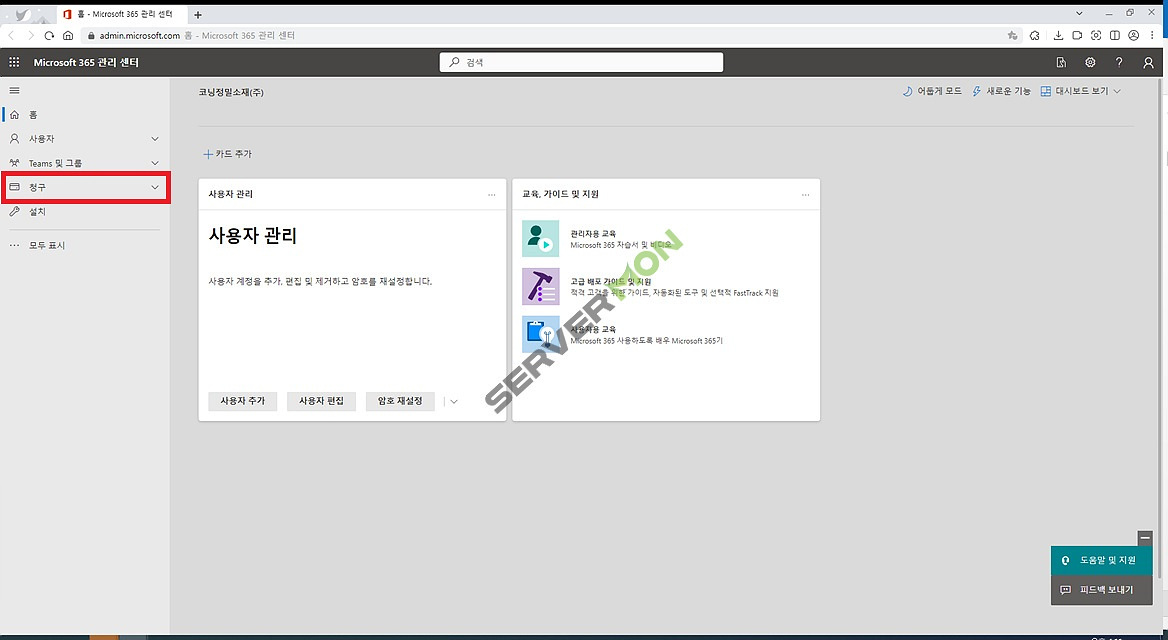Click the 암호 재설정 button

click(x=400, y=401)
